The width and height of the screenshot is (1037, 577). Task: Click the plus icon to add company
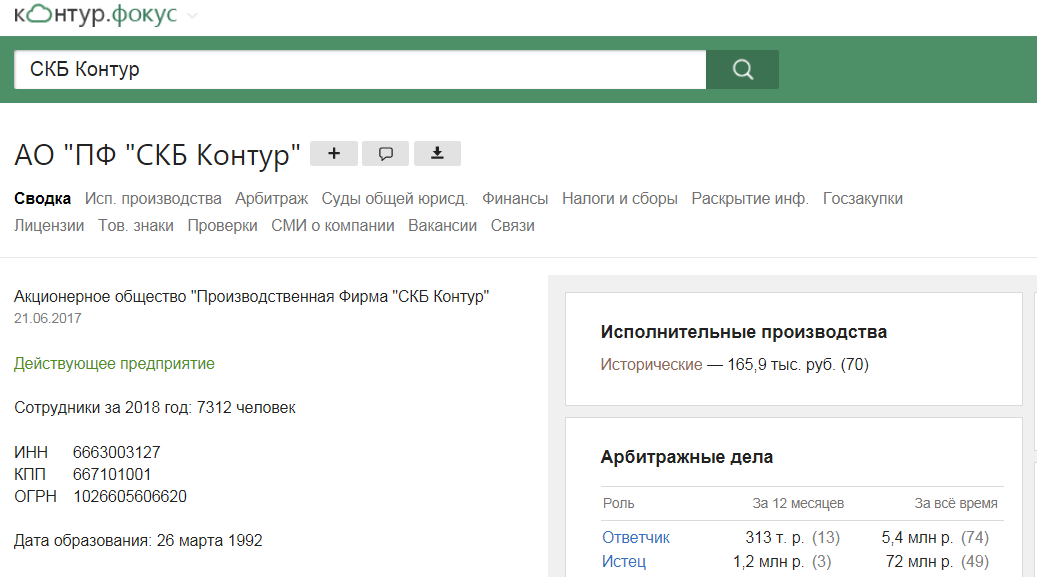tap(334, 154)
